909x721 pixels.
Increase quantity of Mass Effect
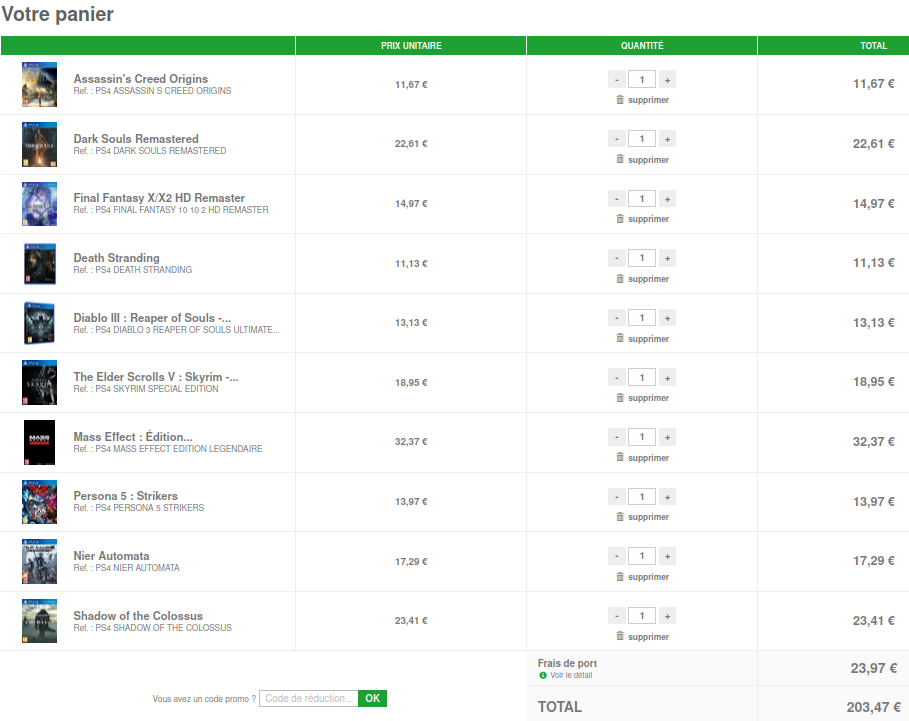click(667, 437)
